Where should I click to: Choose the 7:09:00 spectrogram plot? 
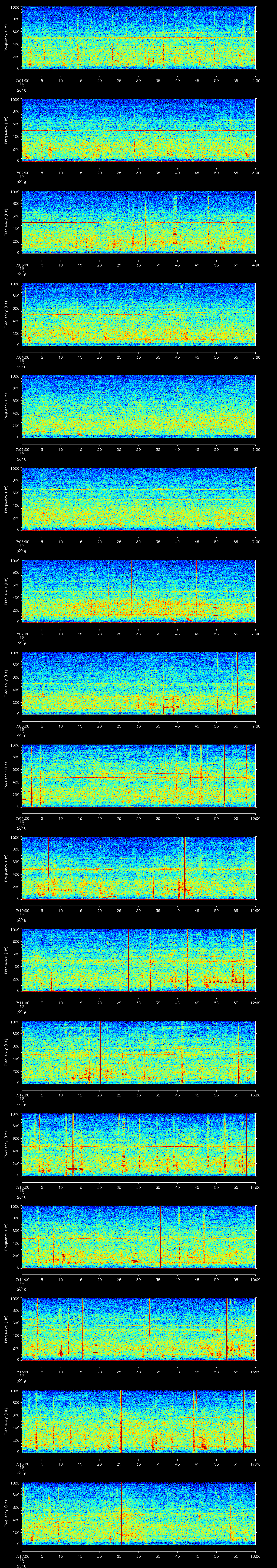tap(139, 776)
